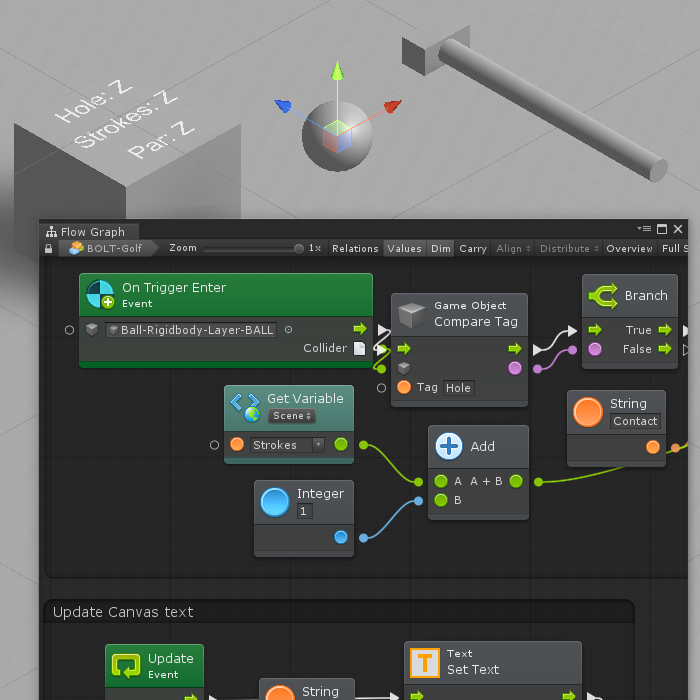Click the String Contact value field
Screen dimensions: 700x700
(635, 421)
